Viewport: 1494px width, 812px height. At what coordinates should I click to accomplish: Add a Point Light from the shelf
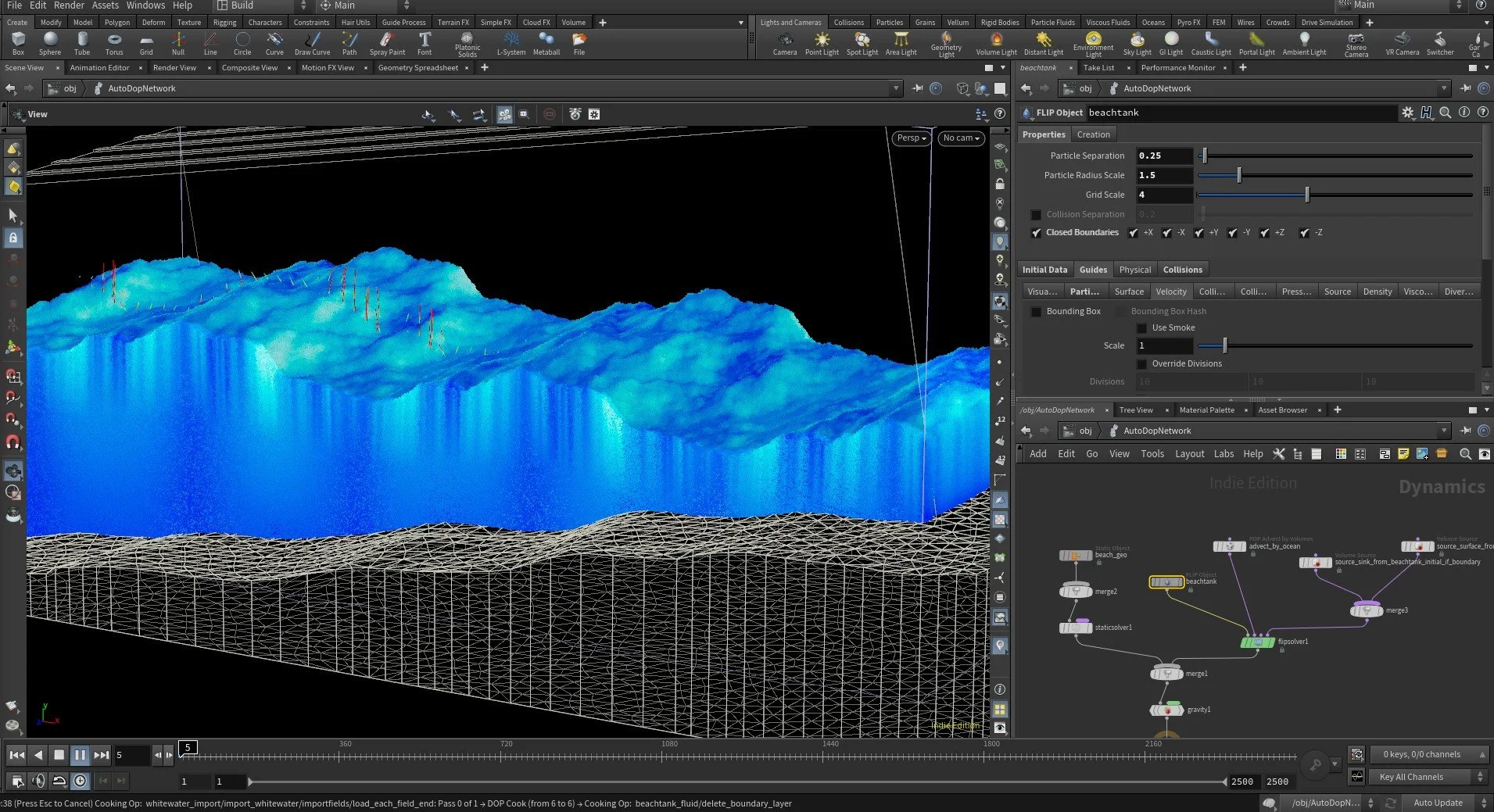822,43
